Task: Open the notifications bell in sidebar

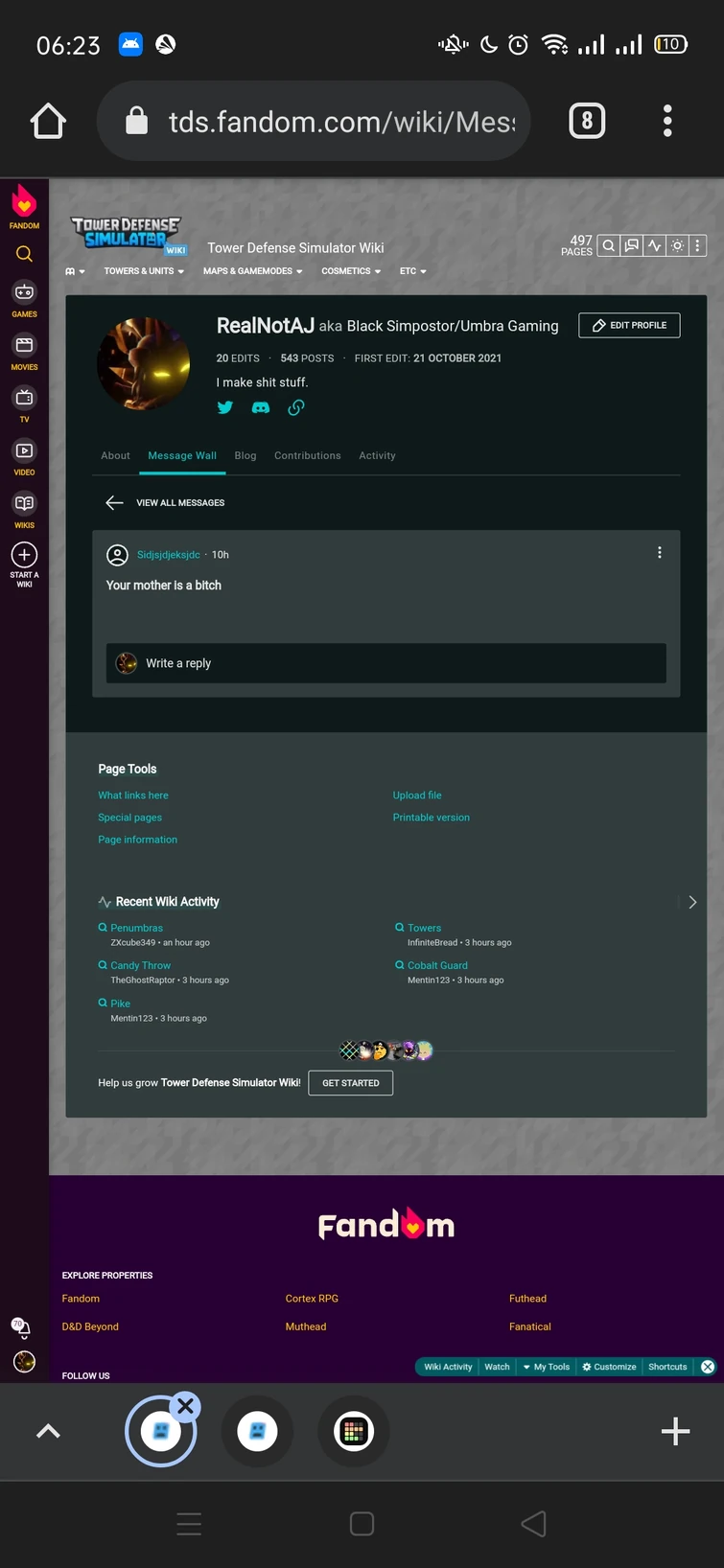Action: click(21, 1327)
